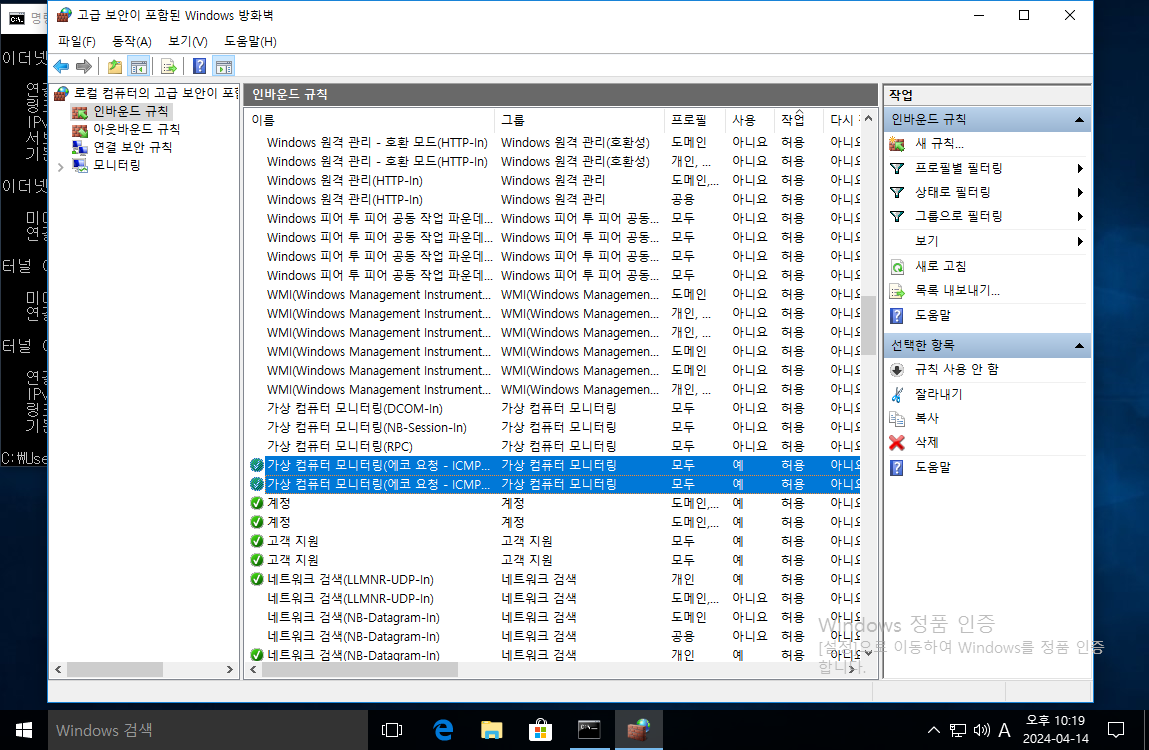This screenshot has height=750, width=1149.
Task: Toggle show/hide console tree toolbar icon
Action: 138,67
